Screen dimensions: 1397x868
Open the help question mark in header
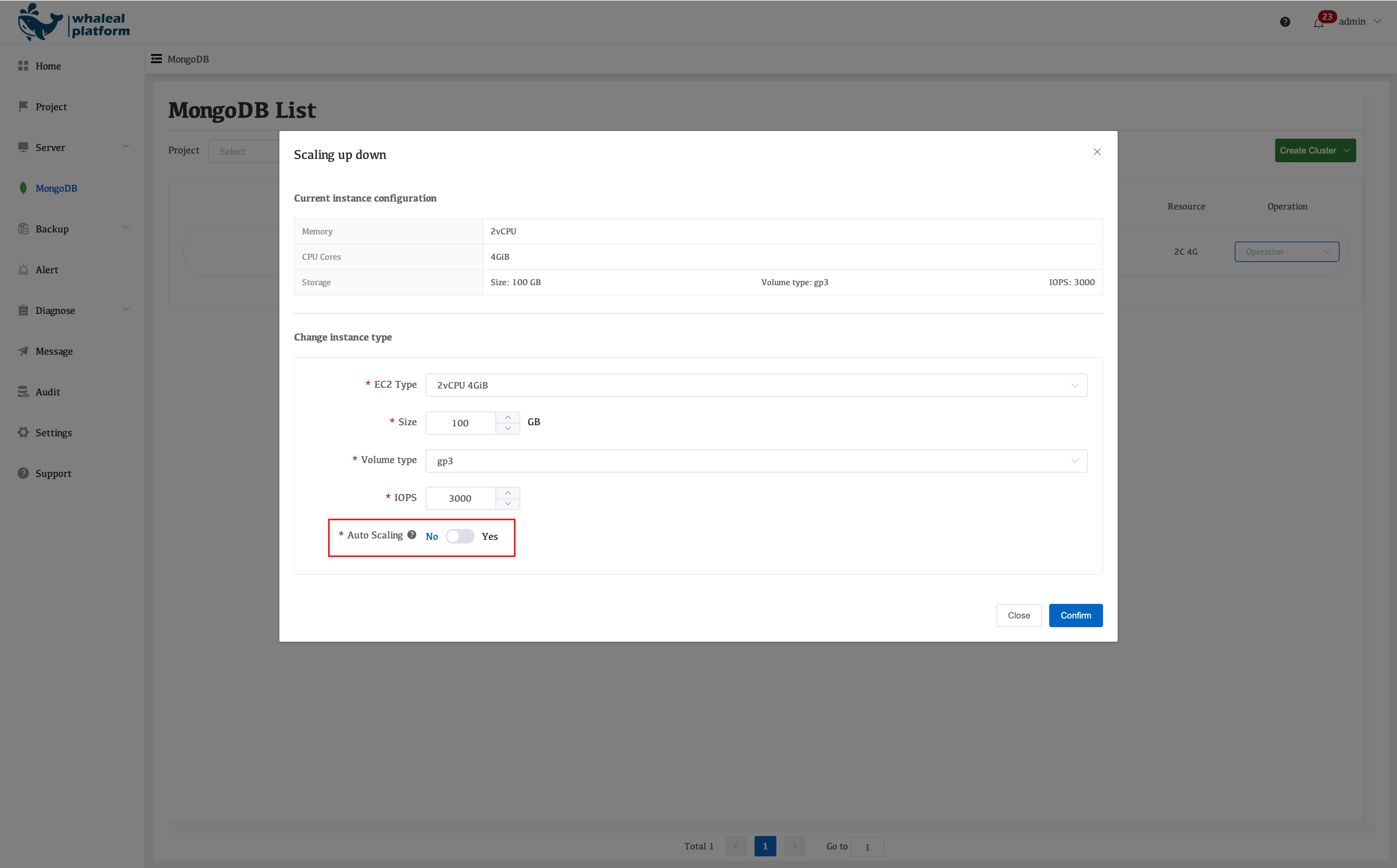click(x=1285, y=22)
